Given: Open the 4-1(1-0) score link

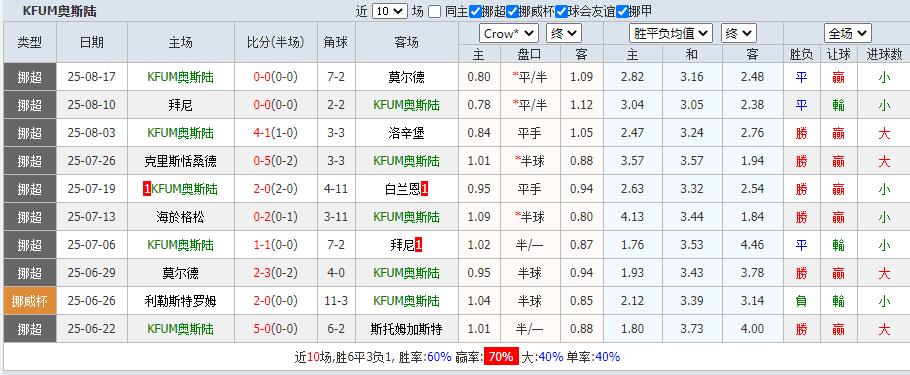Looking at the screenshot, I should 276,133.
